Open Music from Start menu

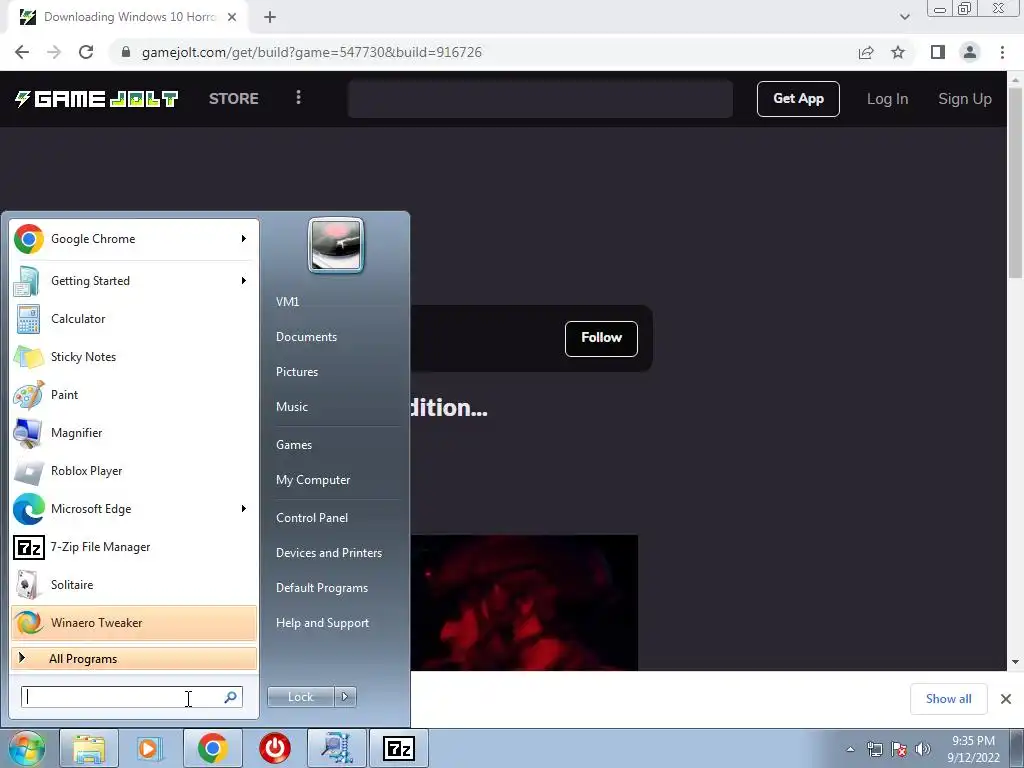[292, 407]
